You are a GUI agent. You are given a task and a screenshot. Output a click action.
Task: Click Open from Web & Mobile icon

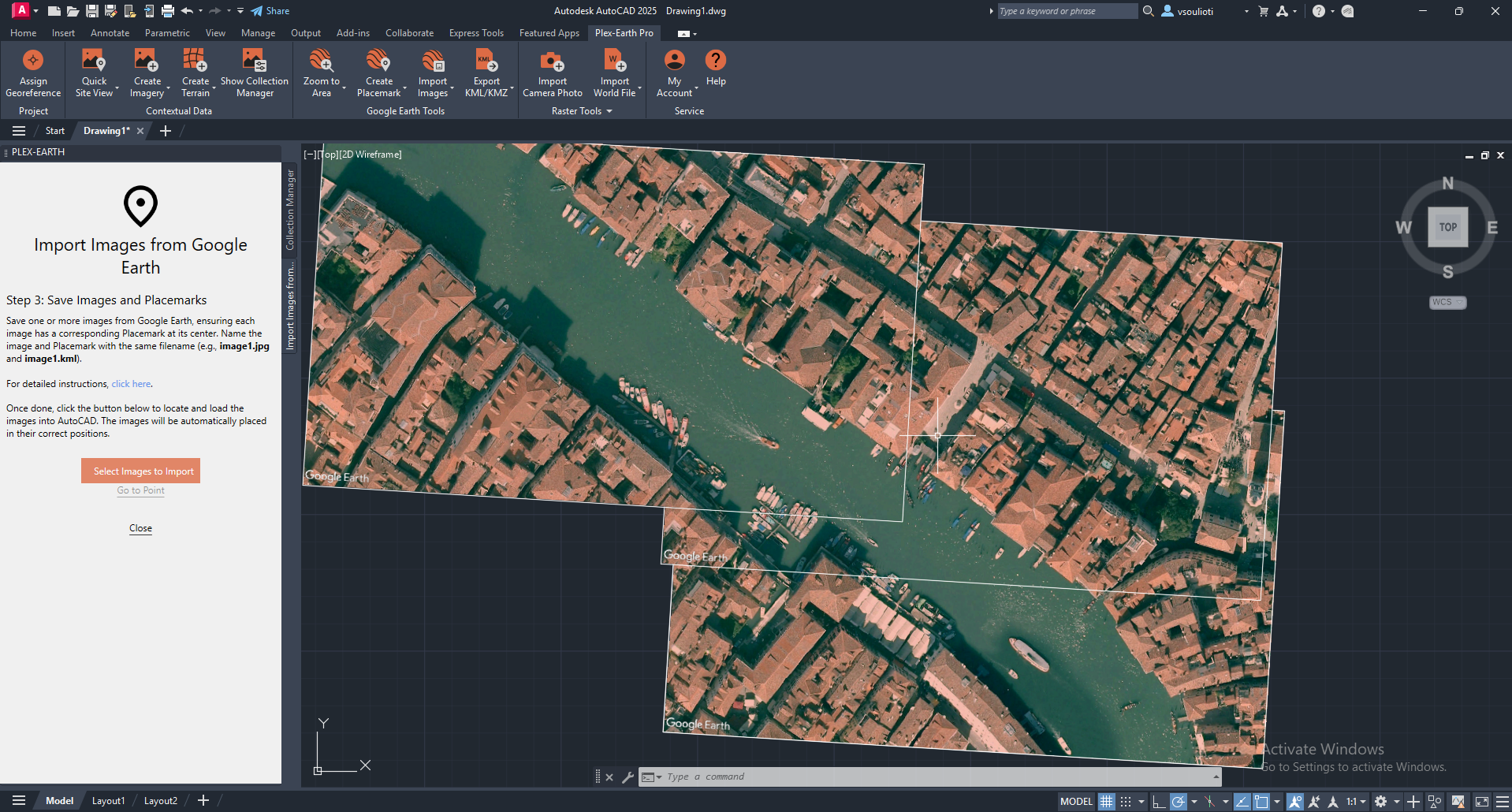(x=129, y=11)
